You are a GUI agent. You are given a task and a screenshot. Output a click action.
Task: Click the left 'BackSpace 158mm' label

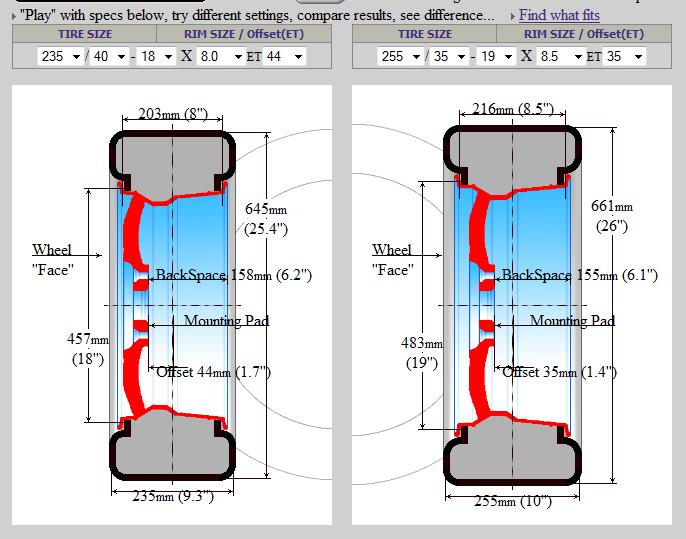233,275
